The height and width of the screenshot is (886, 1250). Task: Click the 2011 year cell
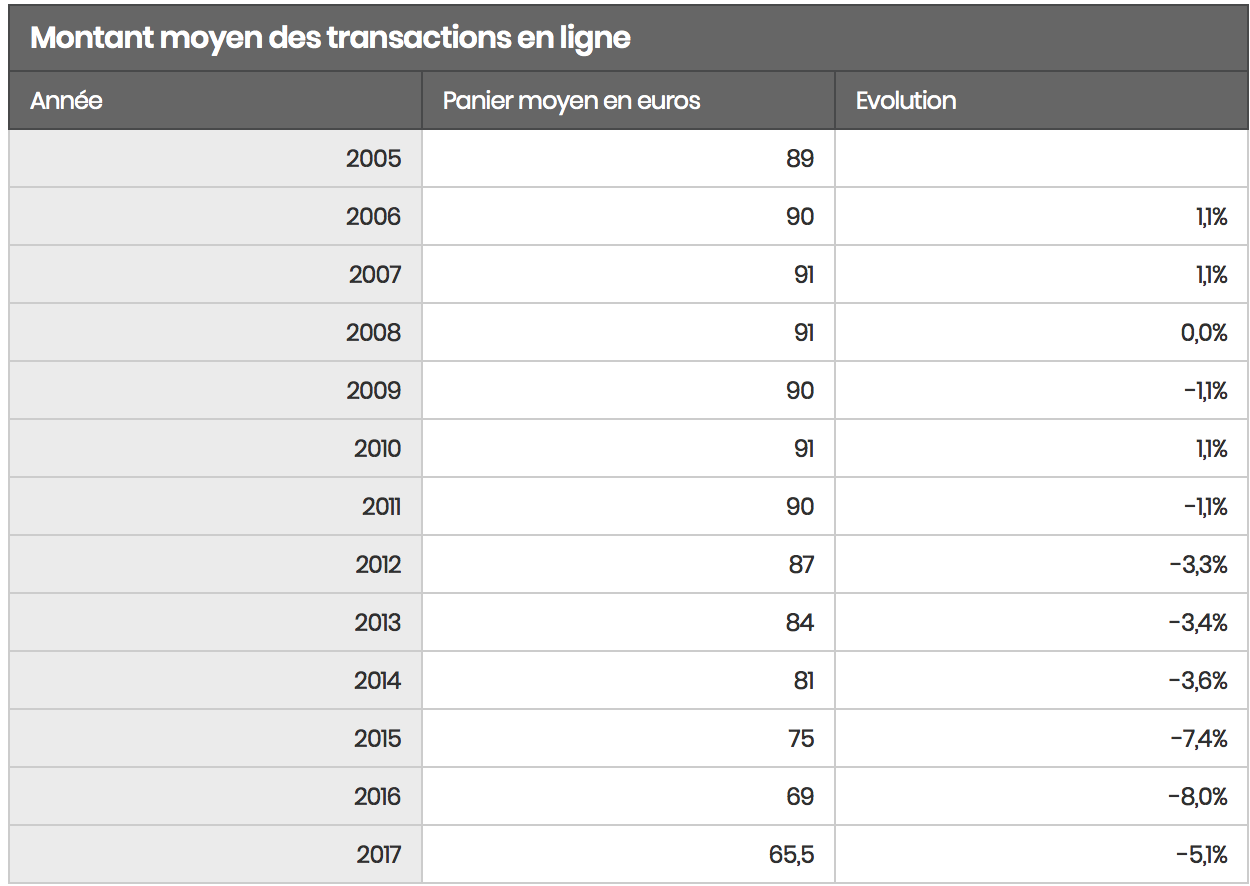click(x=215, y=506)
